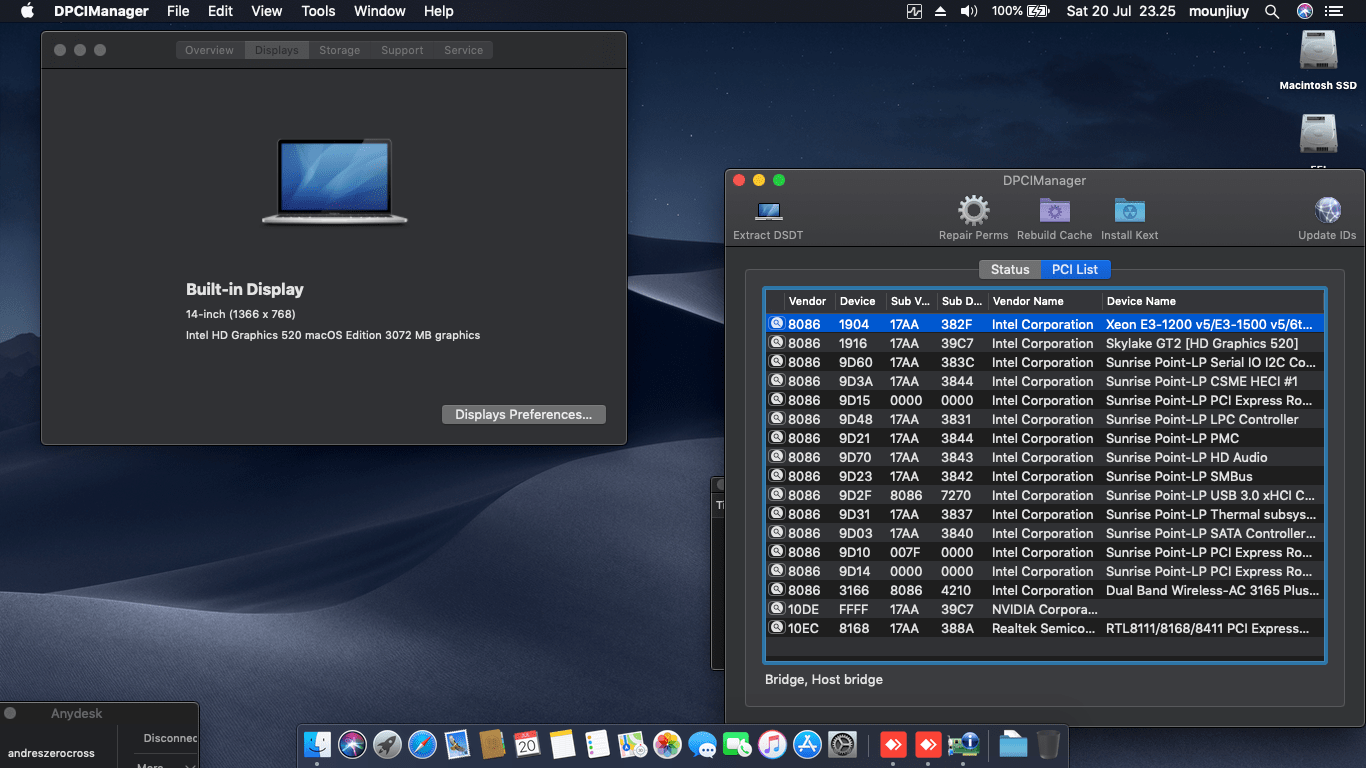Switch to the Storage tab
Viewport: 1366px width, 768px height.
[x=340, y=50]
